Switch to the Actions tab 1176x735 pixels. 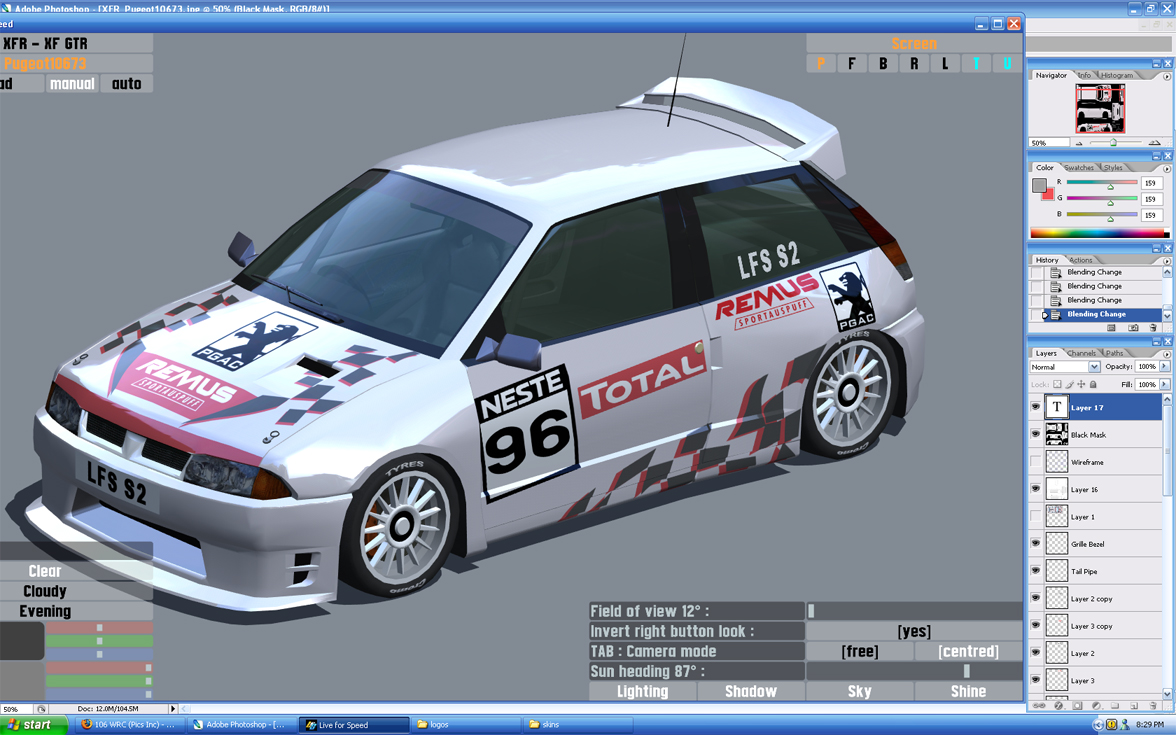click(x=1081, y=260)
